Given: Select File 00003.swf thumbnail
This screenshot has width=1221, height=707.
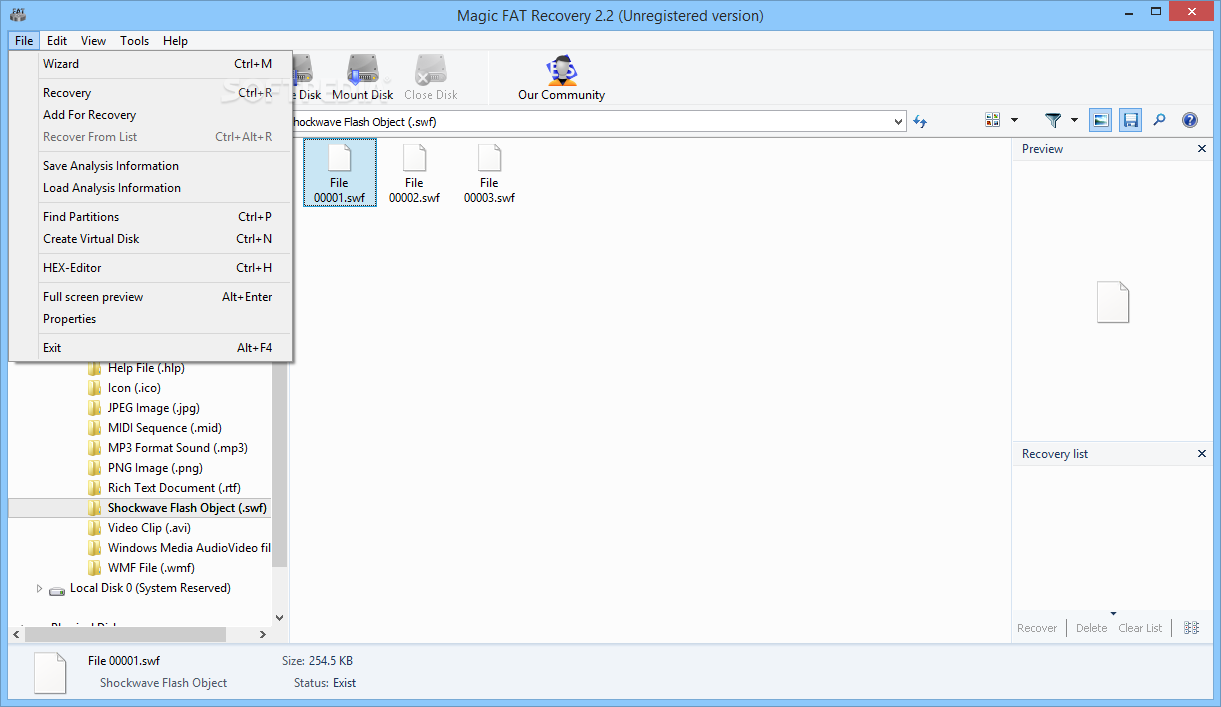Looking at the screenshot, I should pos(489,173).
